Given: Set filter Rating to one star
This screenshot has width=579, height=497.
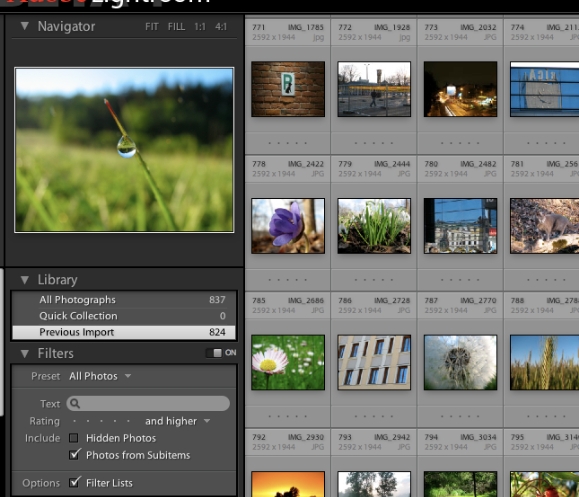Looking at the screenshot, I should tap(75, 421).
